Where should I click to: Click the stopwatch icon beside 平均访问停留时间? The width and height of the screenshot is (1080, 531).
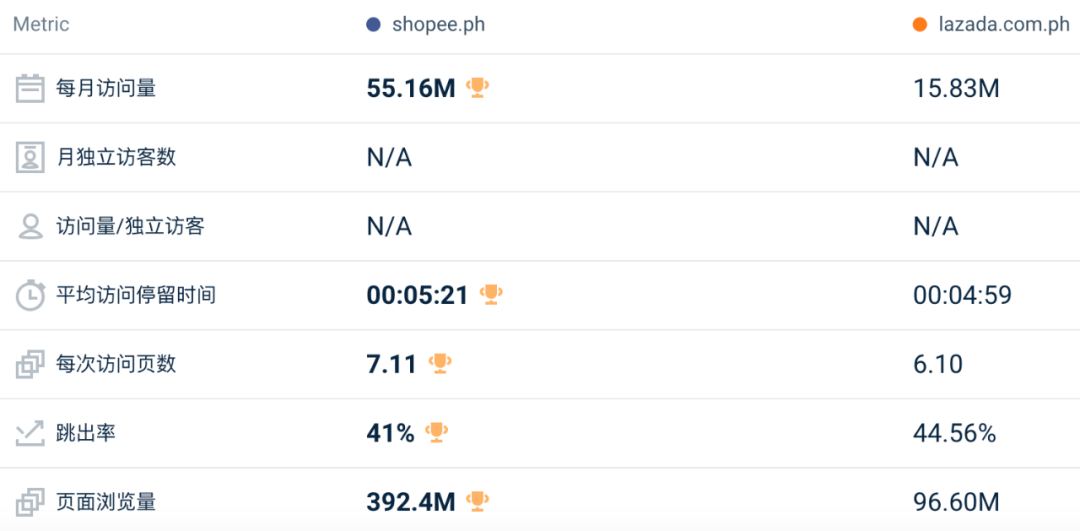30,295
